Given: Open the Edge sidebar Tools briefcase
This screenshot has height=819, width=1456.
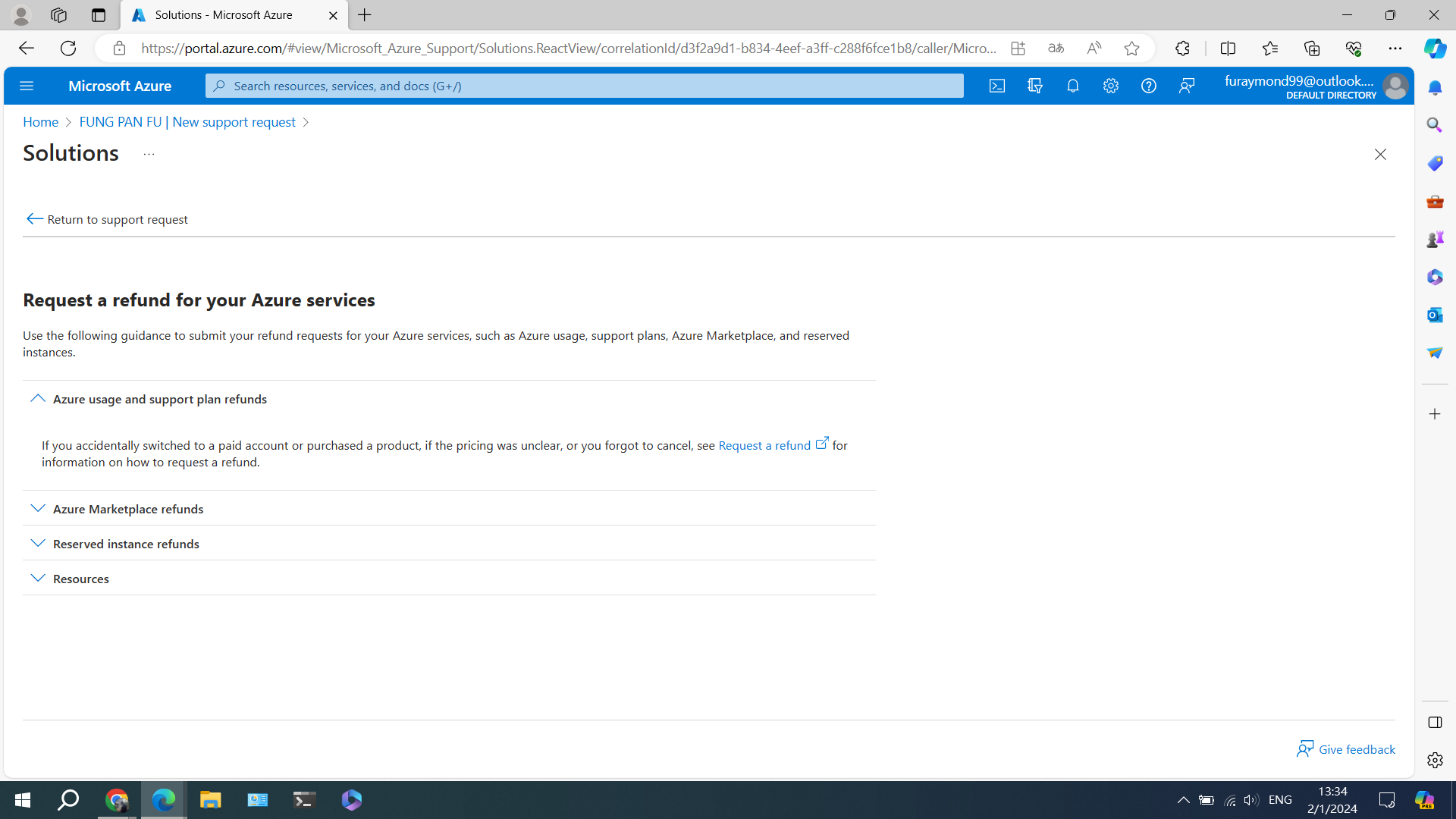Looking at the screenshot, I should 1435,201.
